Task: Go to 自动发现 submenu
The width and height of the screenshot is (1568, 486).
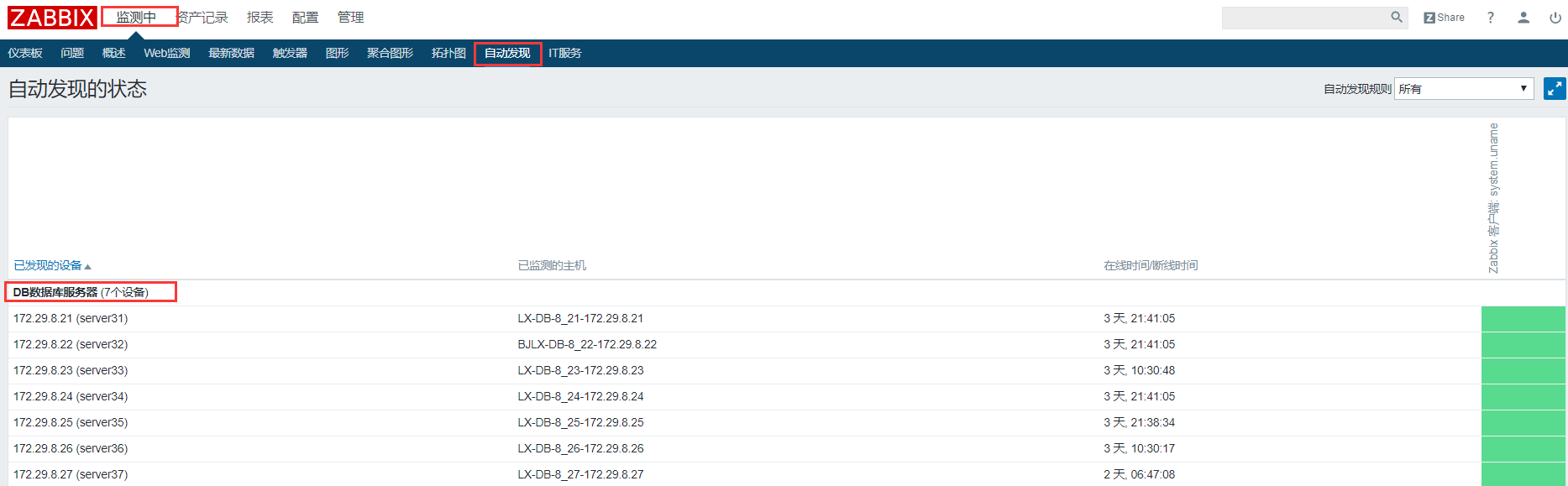Action: tap(507, 53)
